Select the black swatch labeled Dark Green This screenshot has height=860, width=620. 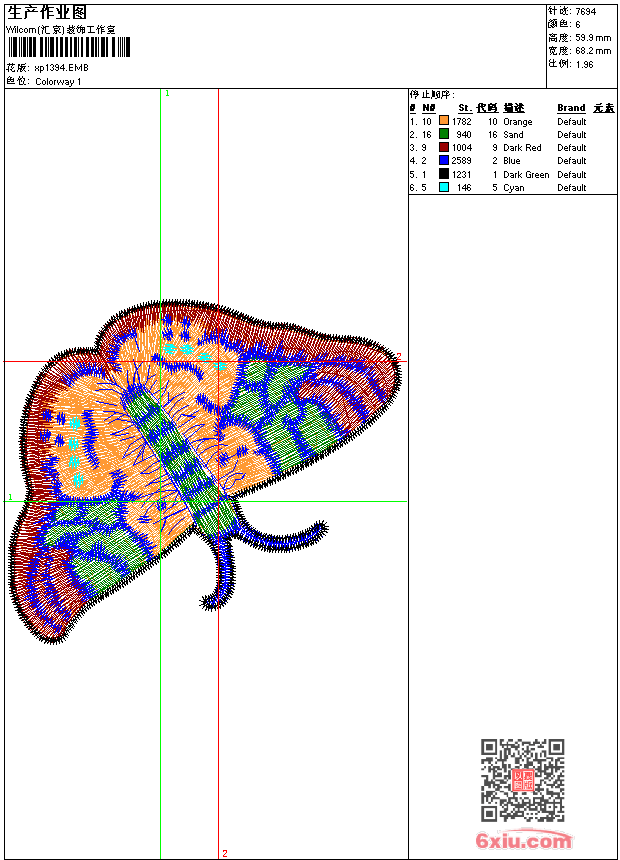444,174
